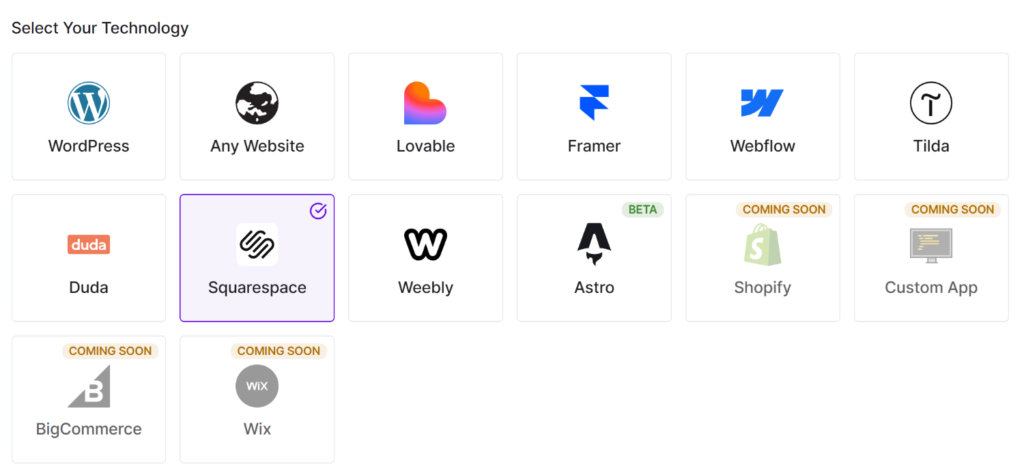Viewport: 1024px width, 471px height.
Task: Click the Astro label text
Action: point(594,287)
